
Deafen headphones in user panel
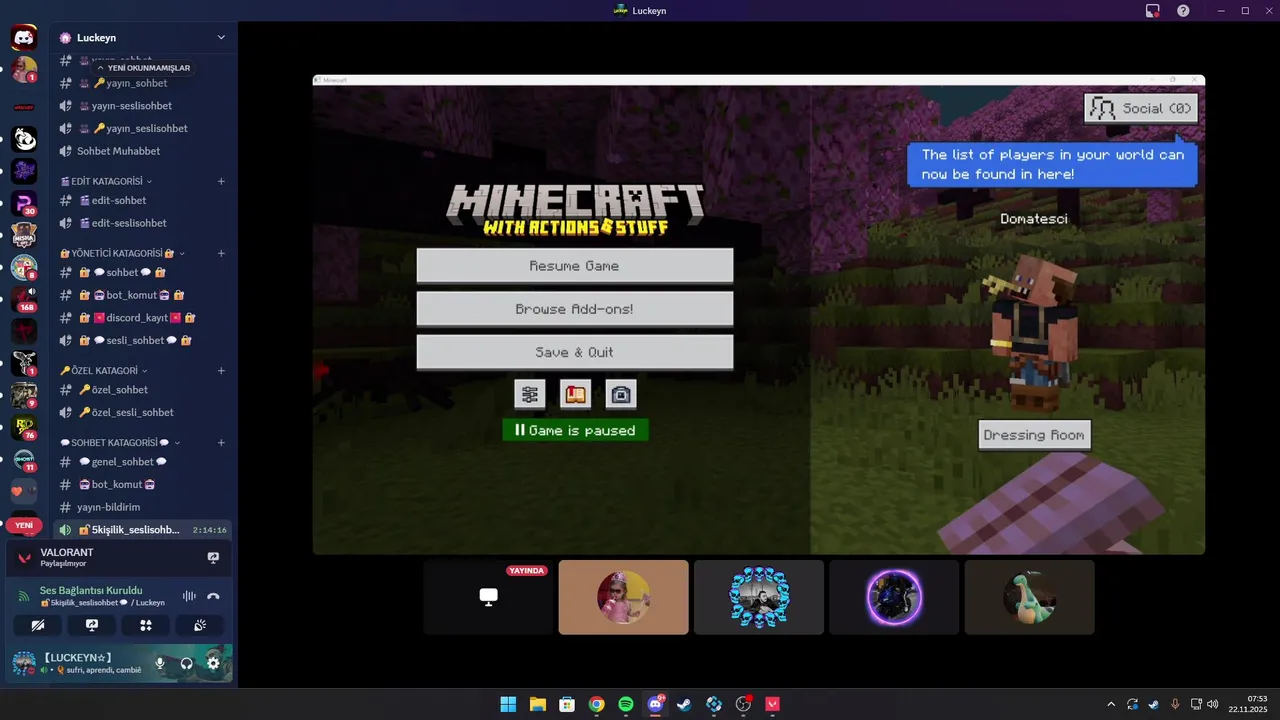pyautogui.click(x=186, y=663)
